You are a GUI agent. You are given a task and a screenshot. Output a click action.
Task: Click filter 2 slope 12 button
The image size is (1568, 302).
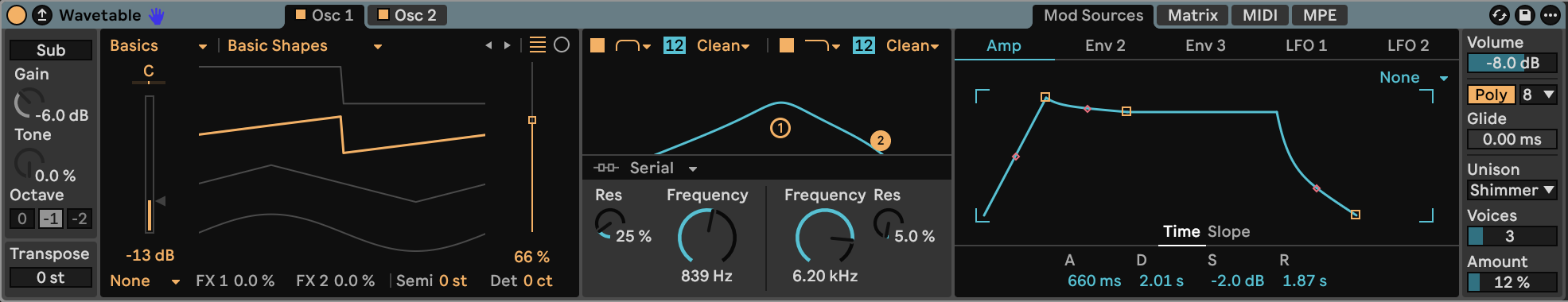863,45
